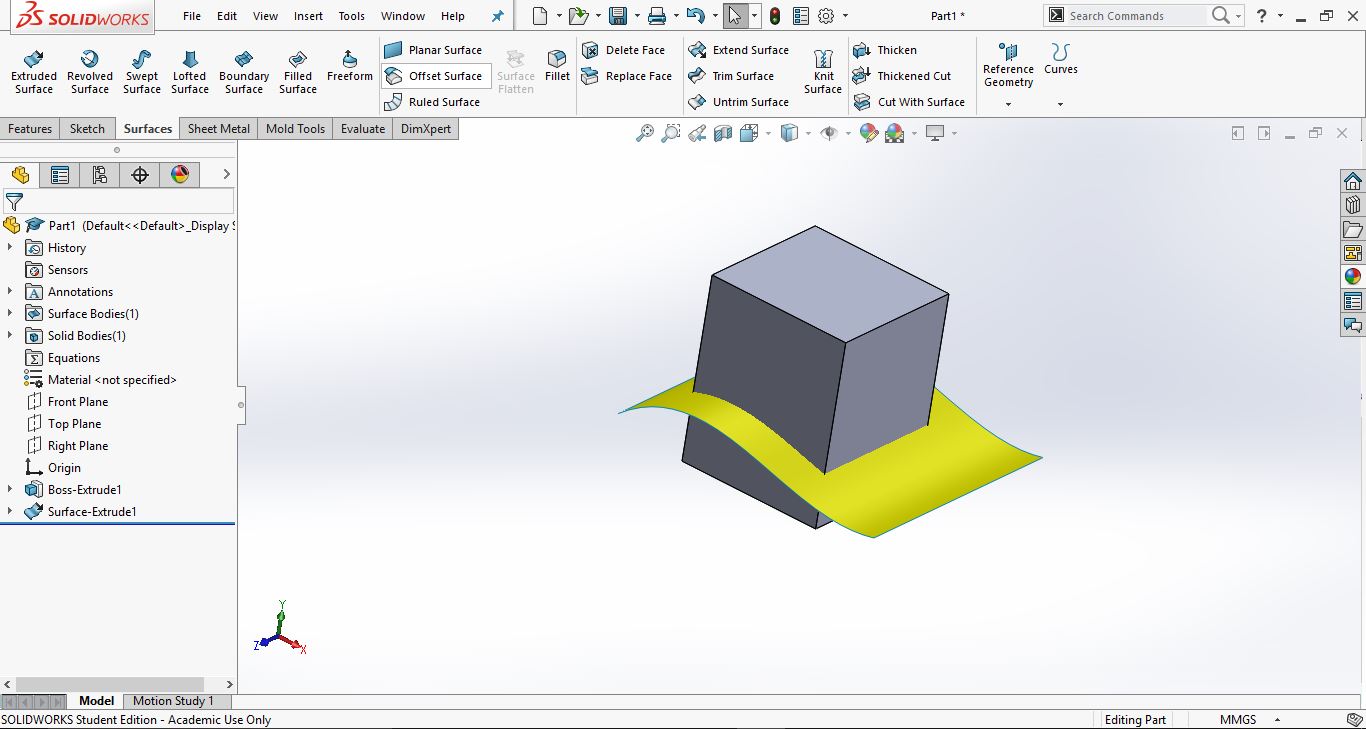Use the Replace Face command
This screenshot has width=1366, height=729.
(x=627, y=76)
